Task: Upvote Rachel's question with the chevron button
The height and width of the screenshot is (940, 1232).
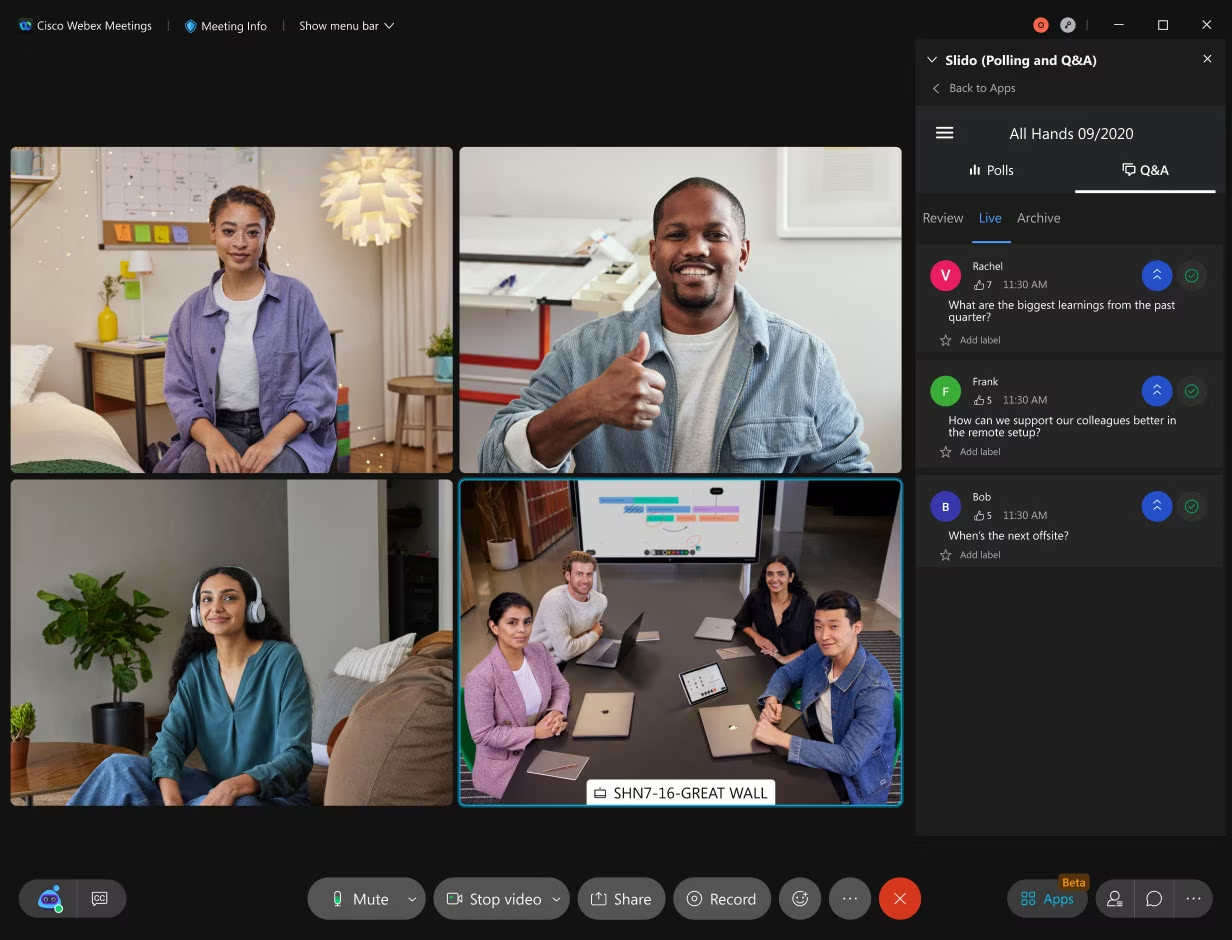Action: (1156, 275)
